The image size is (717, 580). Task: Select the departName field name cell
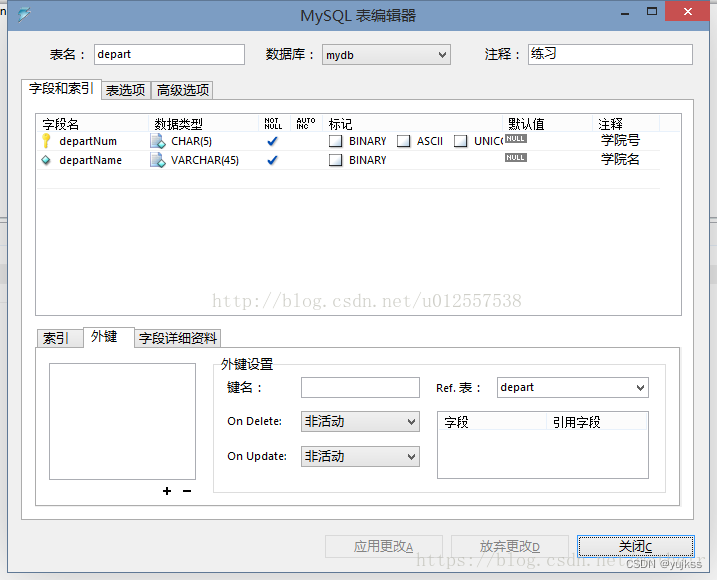tap(91, 160)
